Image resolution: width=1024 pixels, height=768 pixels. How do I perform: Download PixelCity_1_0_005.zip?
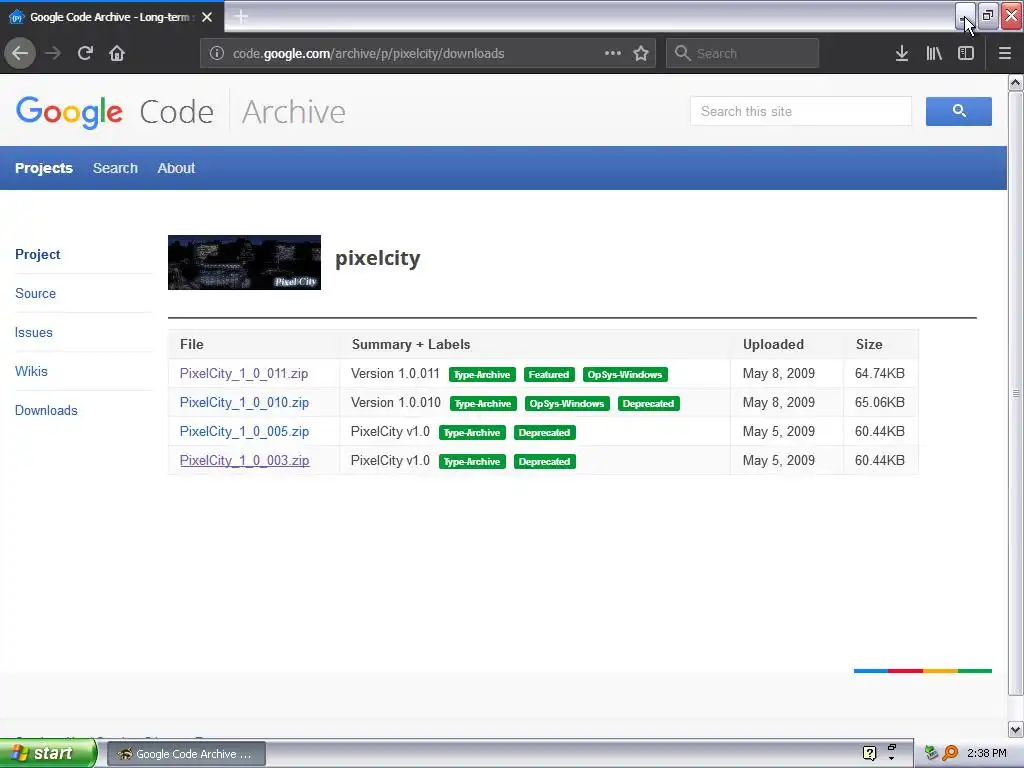244,431
